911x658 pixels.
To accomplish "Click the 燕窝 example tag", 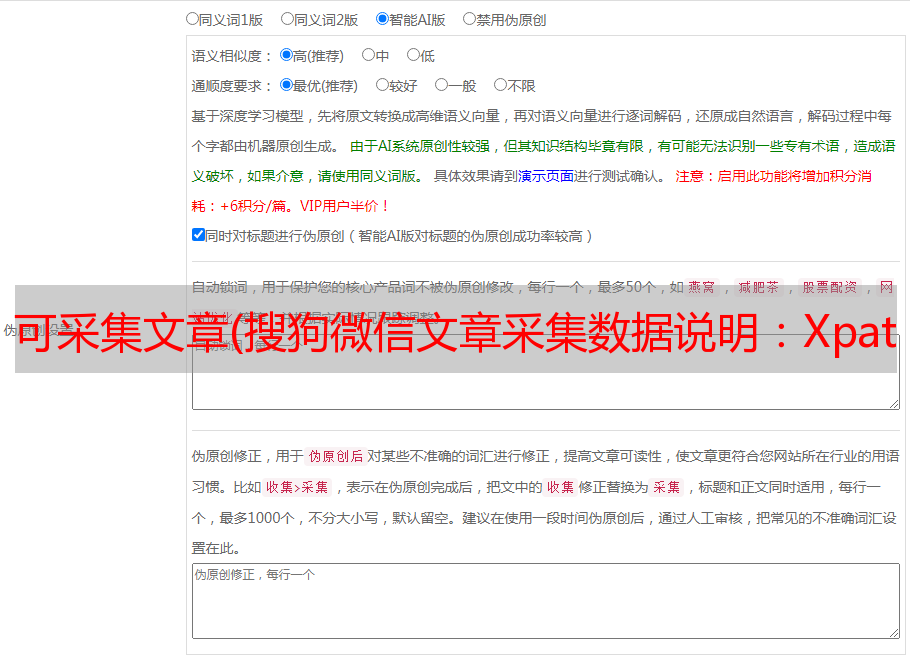I will pyautogui.click(x=702, y=287).
